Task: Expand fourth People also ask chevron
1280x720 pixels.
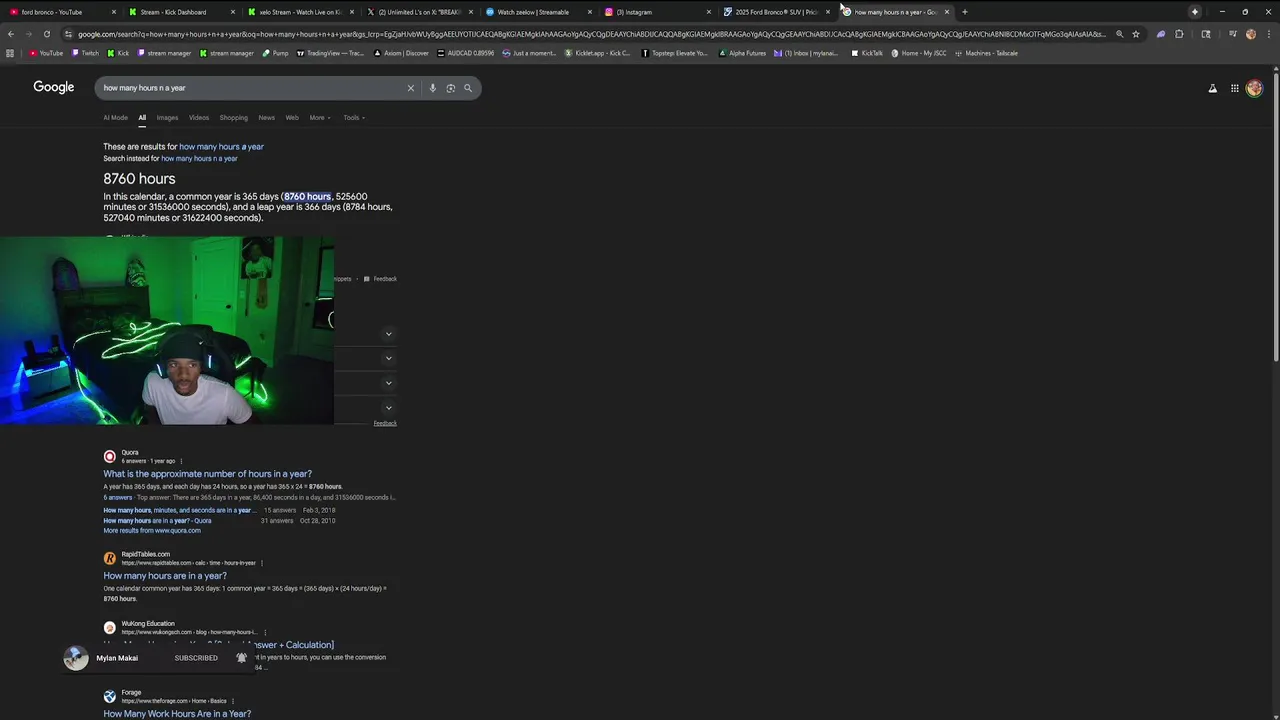Action: tap(389, 408)
